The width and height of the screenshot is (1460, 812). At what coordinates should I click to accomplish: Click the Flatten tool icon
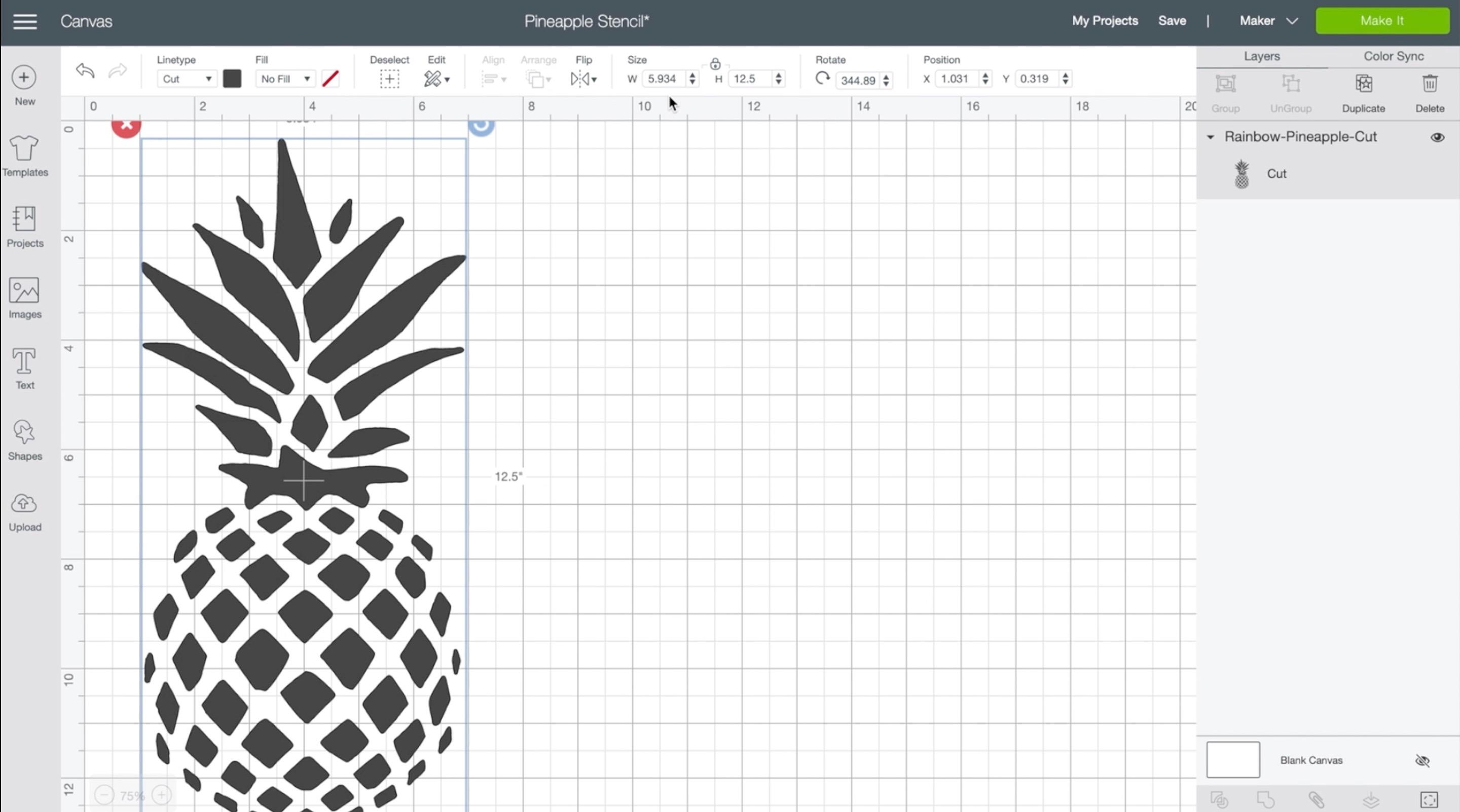(1370, 799)
